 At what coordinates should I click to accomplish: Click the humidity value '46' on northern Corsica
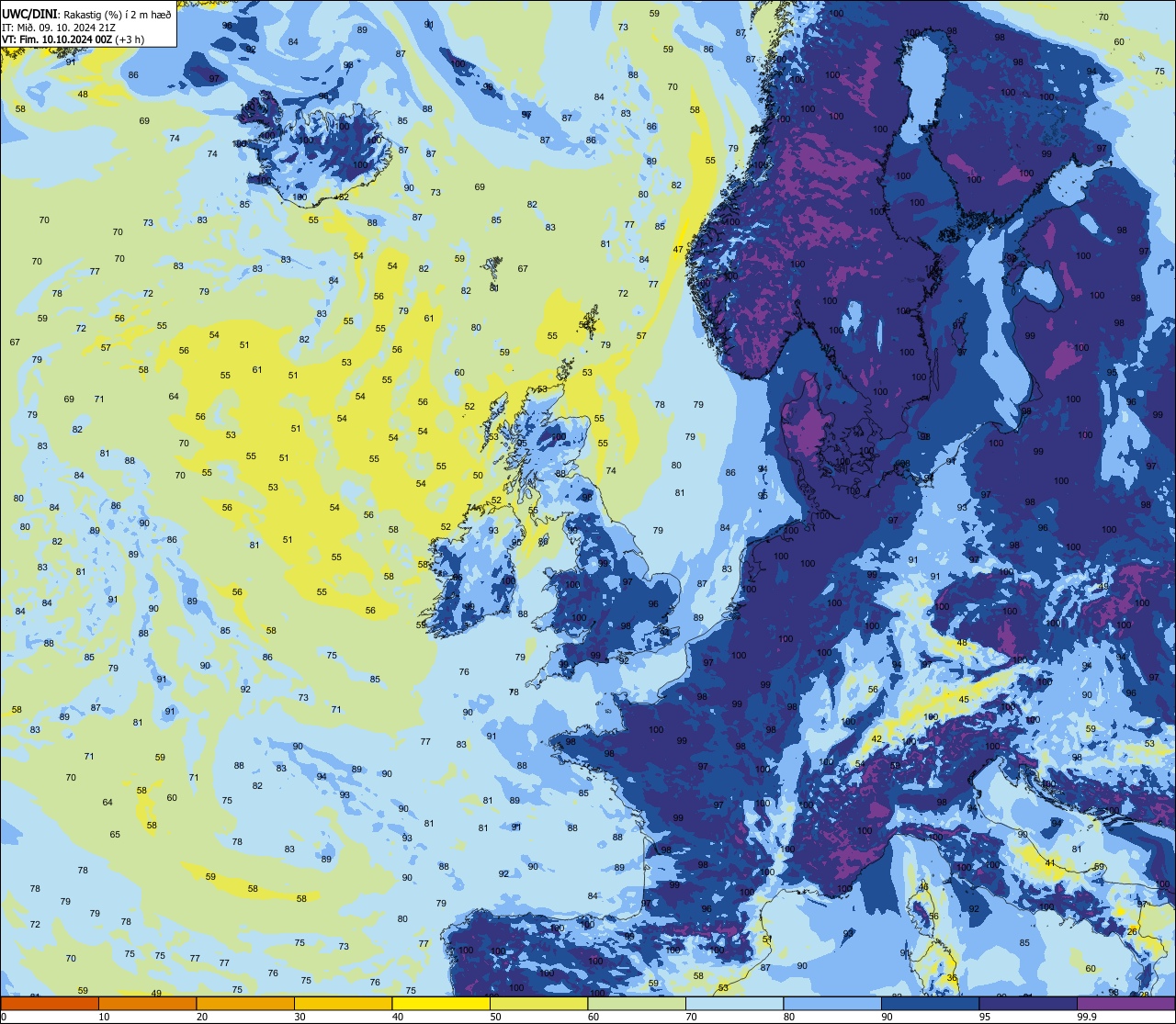(x=924, y=888)
